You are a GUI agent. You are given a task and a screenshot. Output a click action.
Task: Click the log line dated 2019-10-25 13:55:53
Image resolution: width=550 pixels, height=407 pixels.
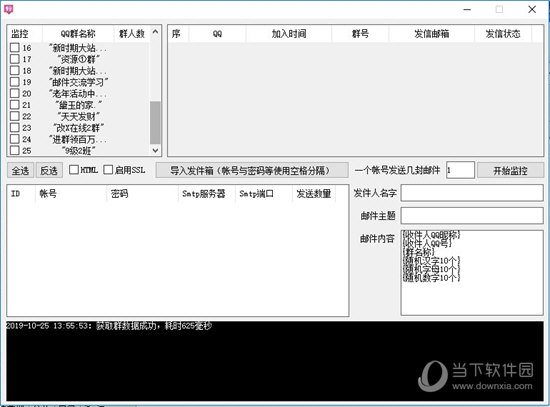tap(109, 326)
